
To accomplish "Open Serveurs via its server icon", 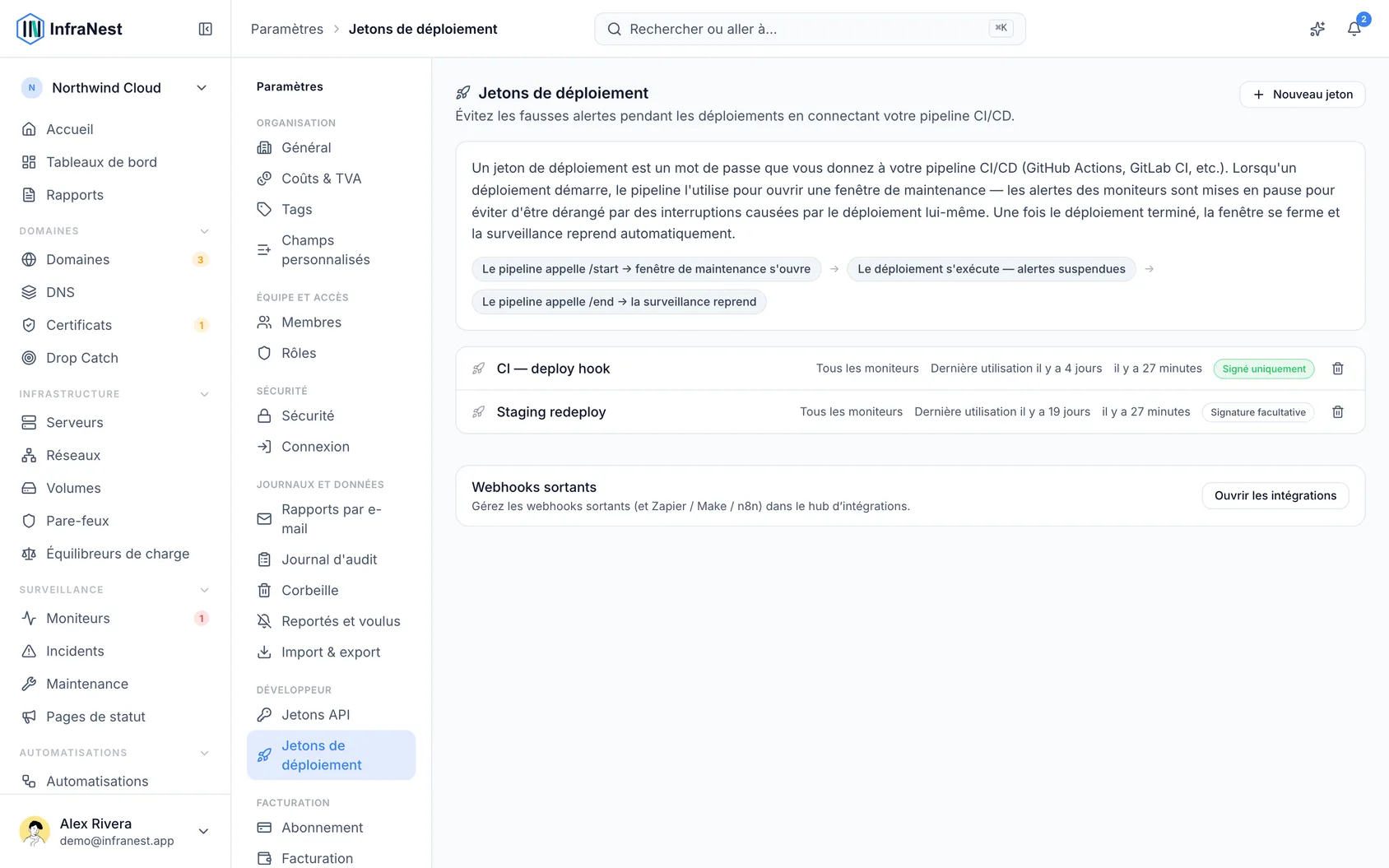I will click(29, 422).
